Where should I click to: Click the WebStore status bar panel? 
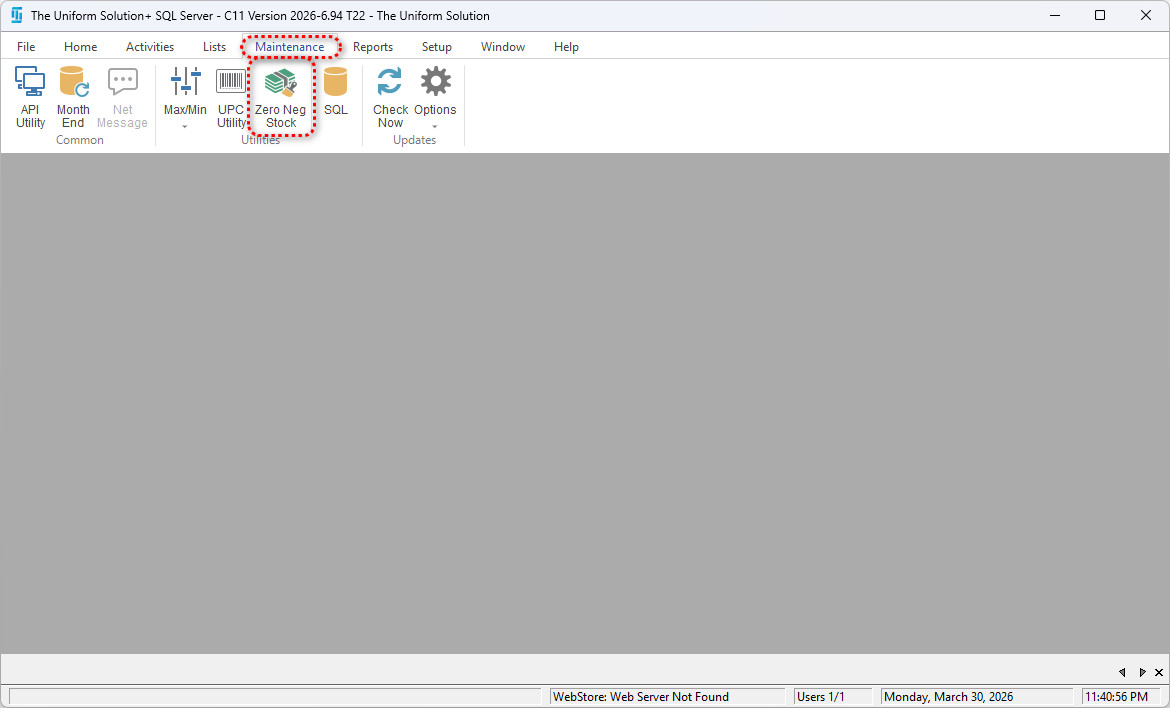tap(667, 697)
